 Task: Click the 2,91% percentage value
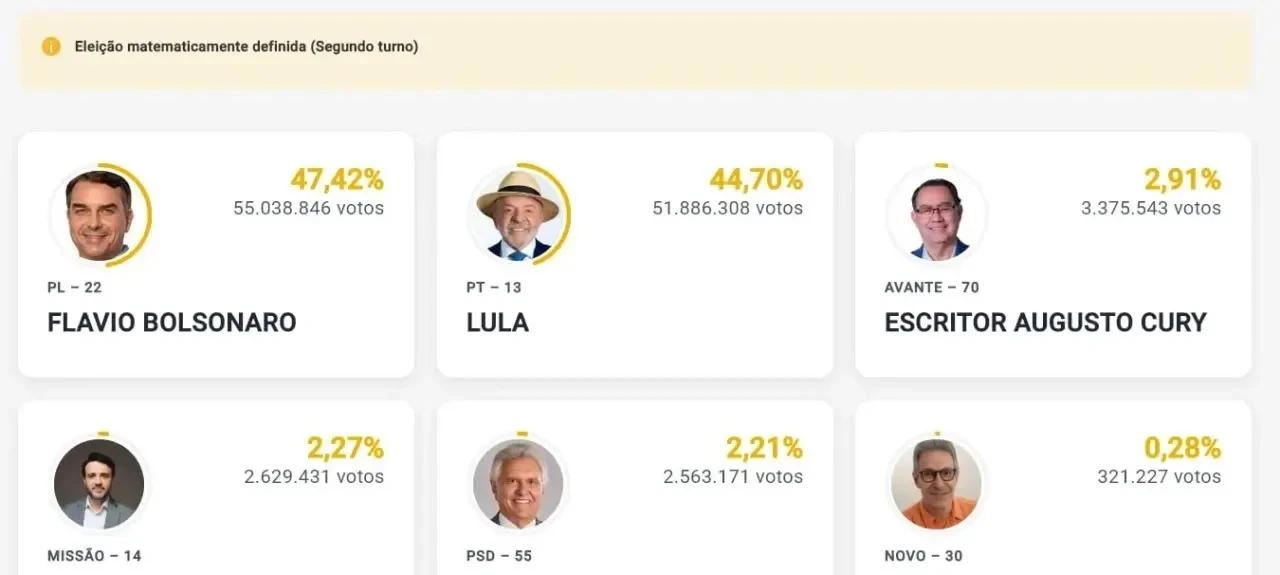(1183, 180)
